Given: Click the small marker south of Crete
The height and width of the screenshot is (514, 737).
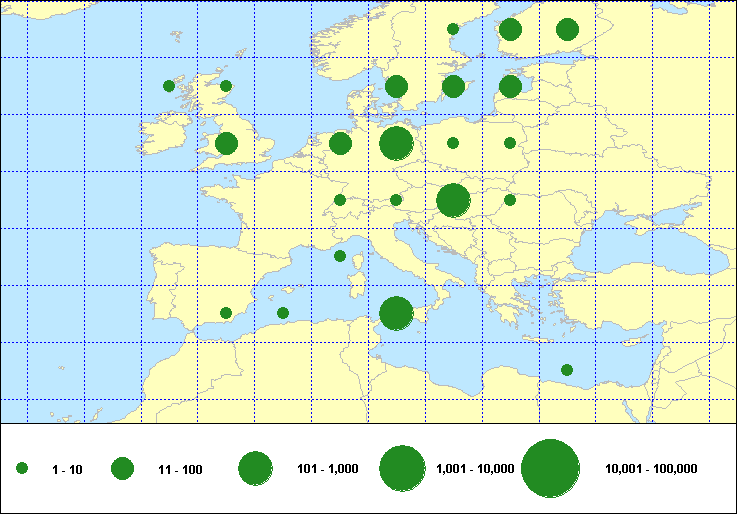Looking at the screenshot, I should (x=567, y=370).
